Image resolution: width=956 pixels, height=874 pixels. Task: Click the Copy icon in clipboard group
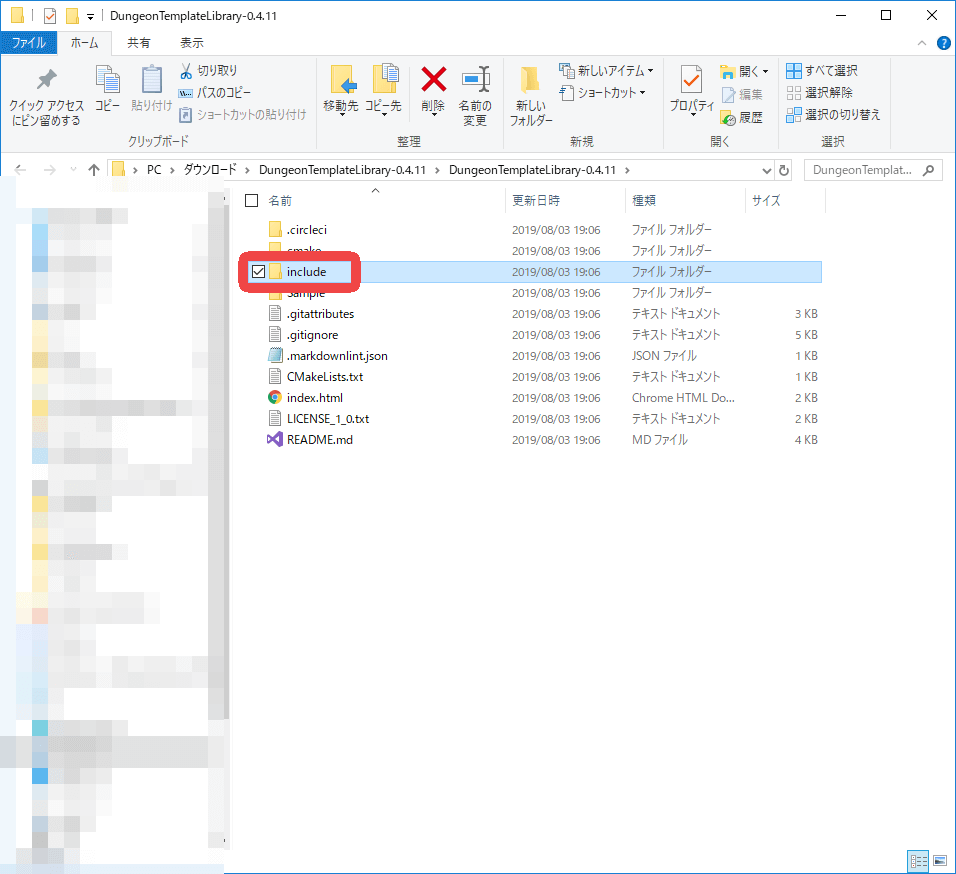(107, 80)
